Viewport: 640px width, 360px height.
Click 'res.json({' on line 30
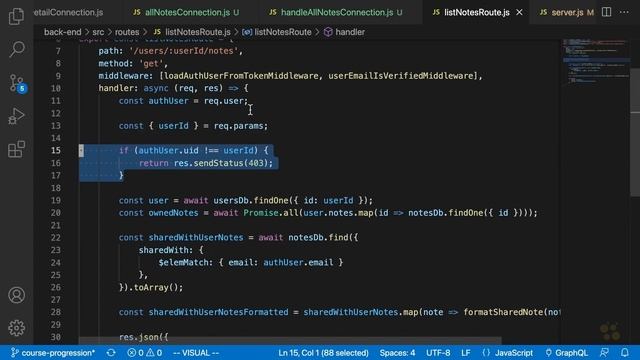coord(144,337)
